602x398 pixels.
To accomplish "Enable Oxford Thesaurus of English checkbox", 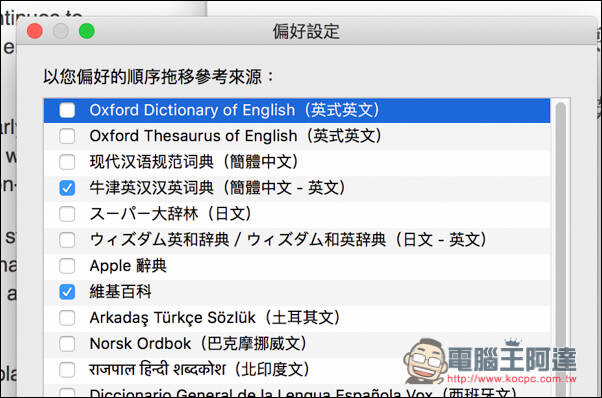I will pos(67,136).
